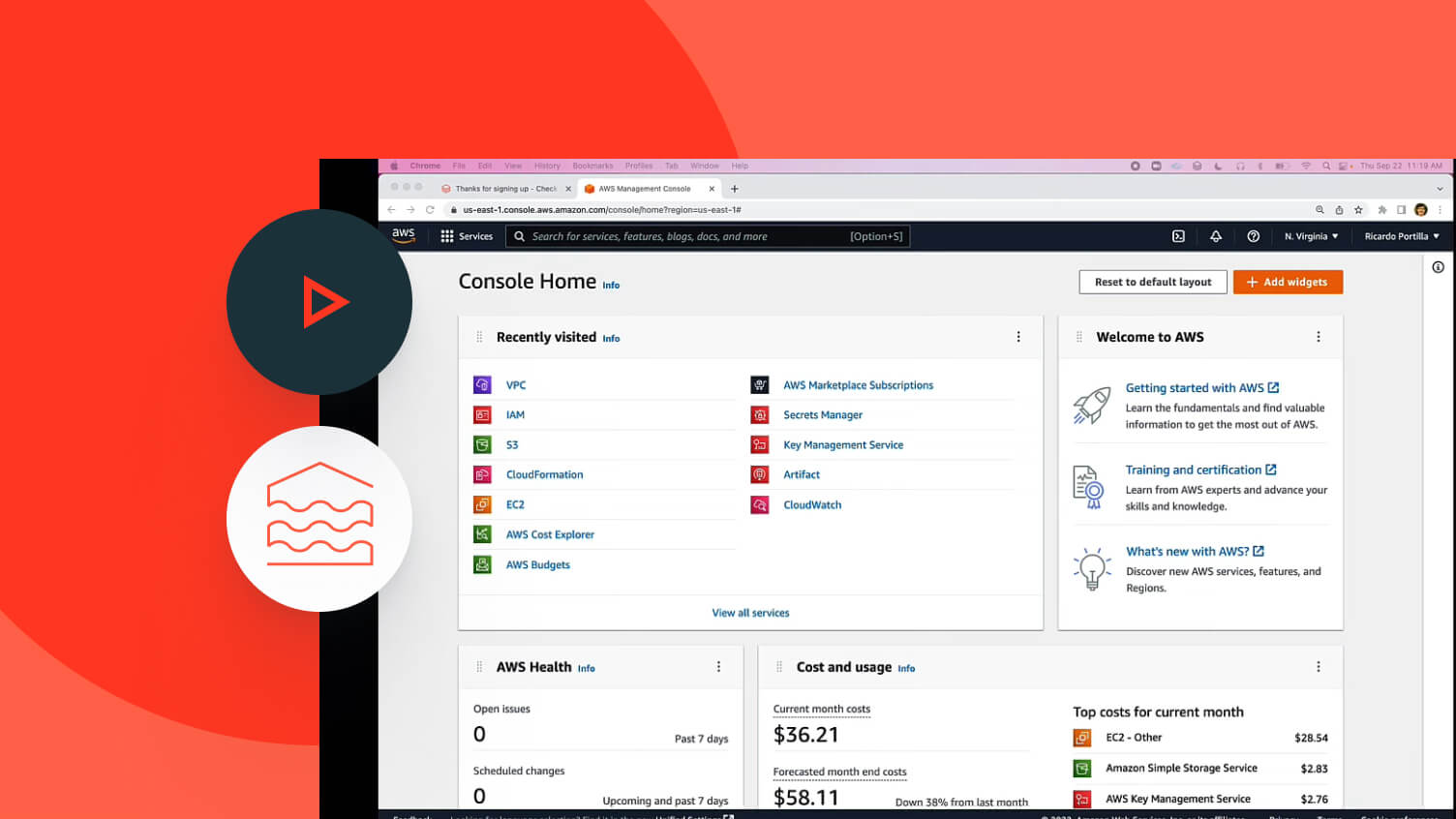Click the S3 bucket icon in Recently visited

pos(482,445)
